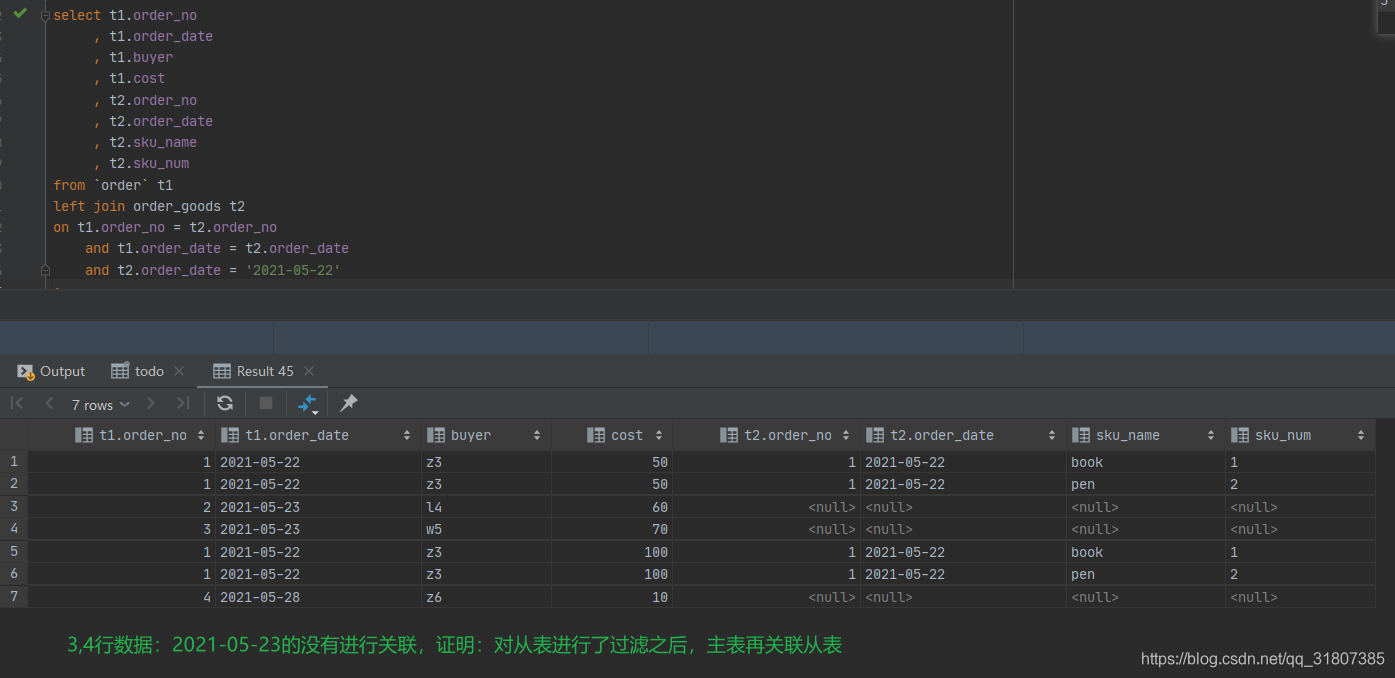Sort by buyer column arrows
The width and height of the screenshot is (1395, 678).
pyautogui.click(x=537, y=435)
